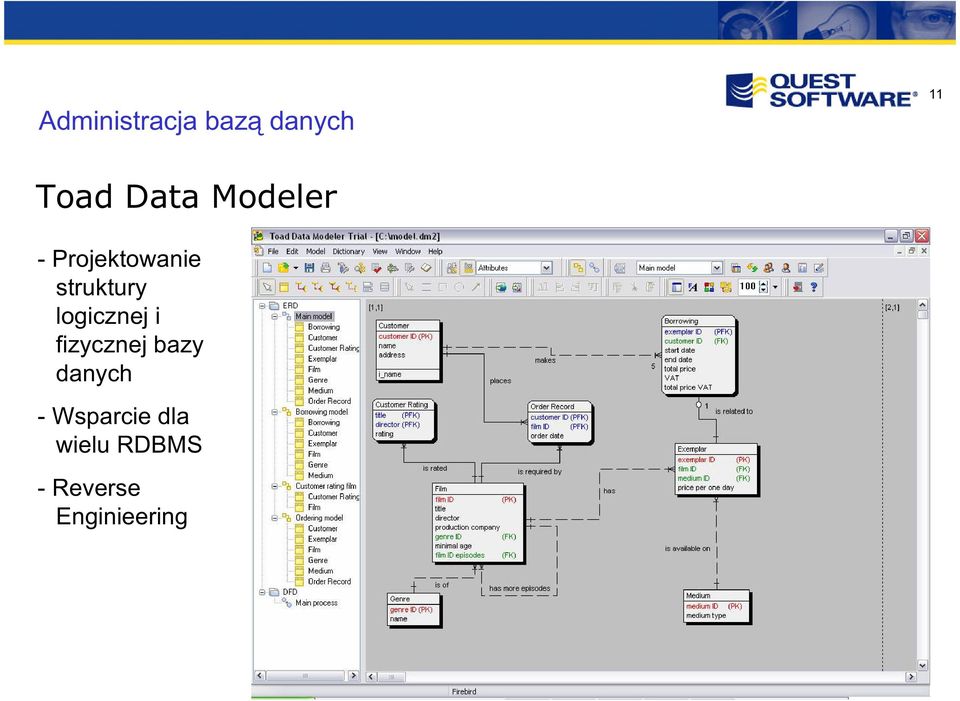Click the New model toolbar icon
This screenshot has height=701, width=960.
click(267, 268)
